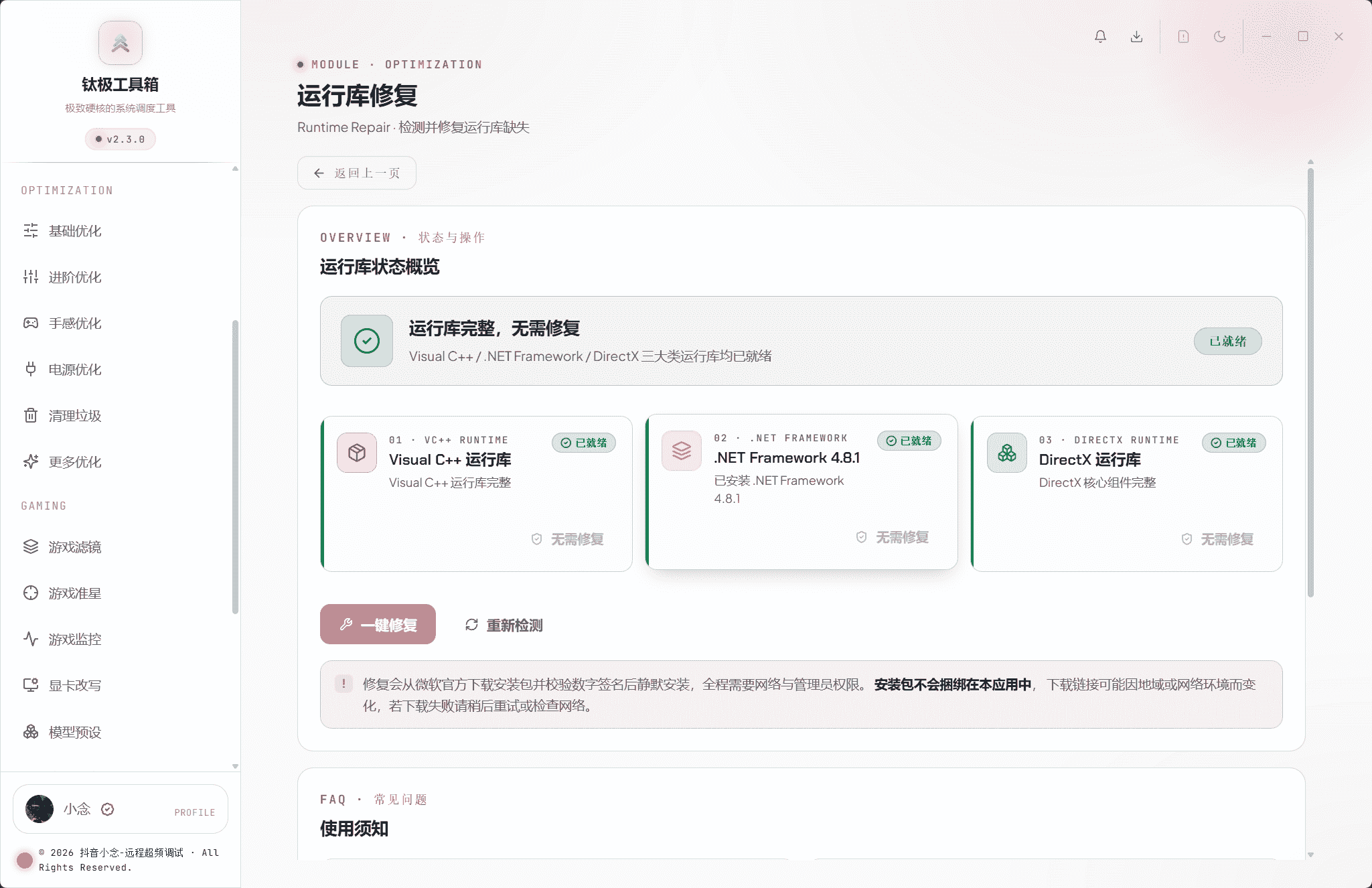Click the PROFILE link
Viewport: 1372px width, 888px height.
195,812
